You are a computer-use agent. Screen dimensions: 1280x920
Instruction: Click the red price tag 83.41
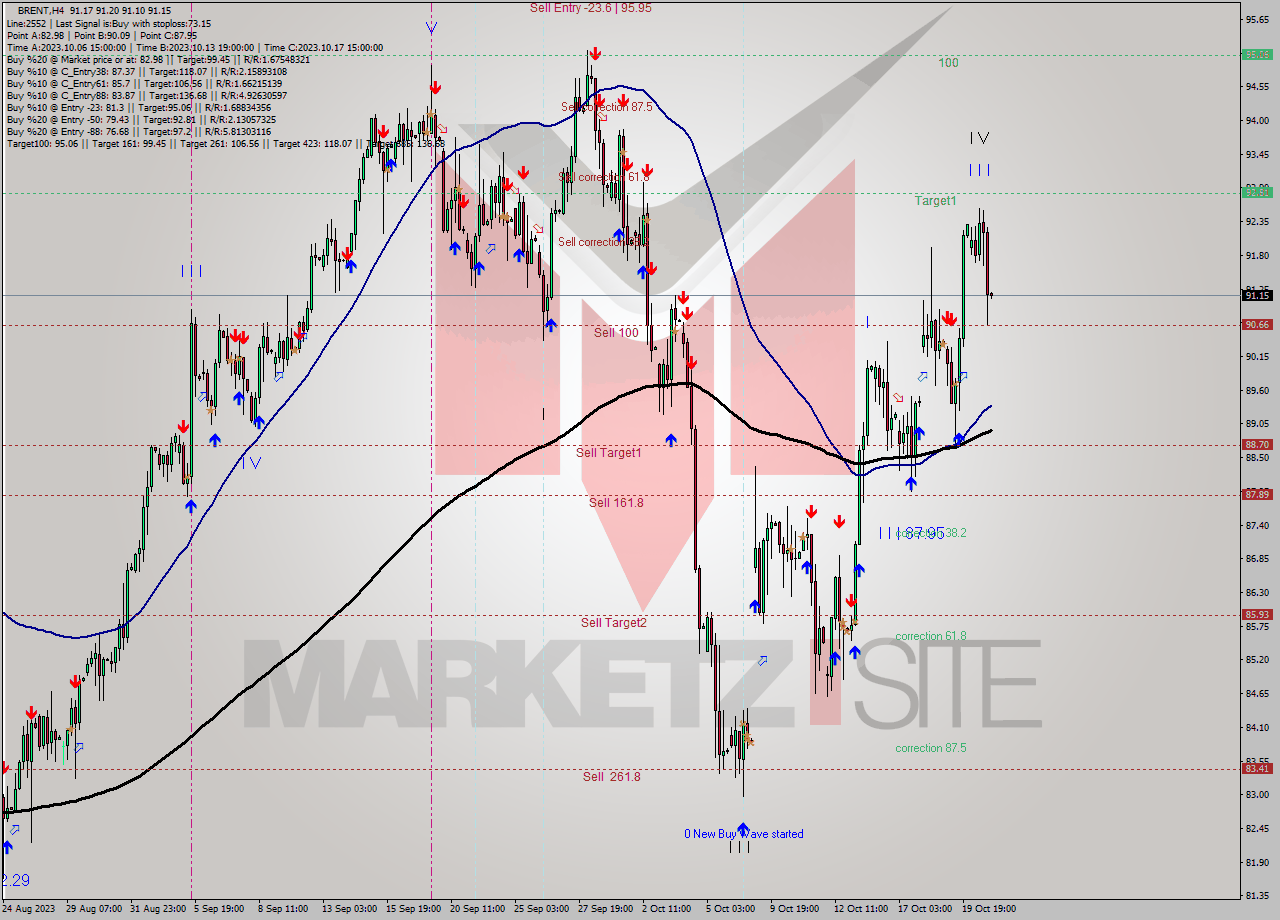(1257, 769)
